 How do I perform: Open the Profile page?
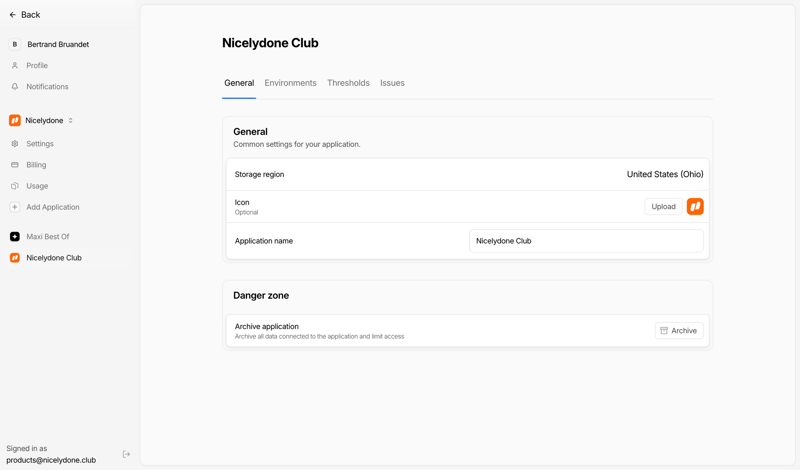click(x=37, y=65)
